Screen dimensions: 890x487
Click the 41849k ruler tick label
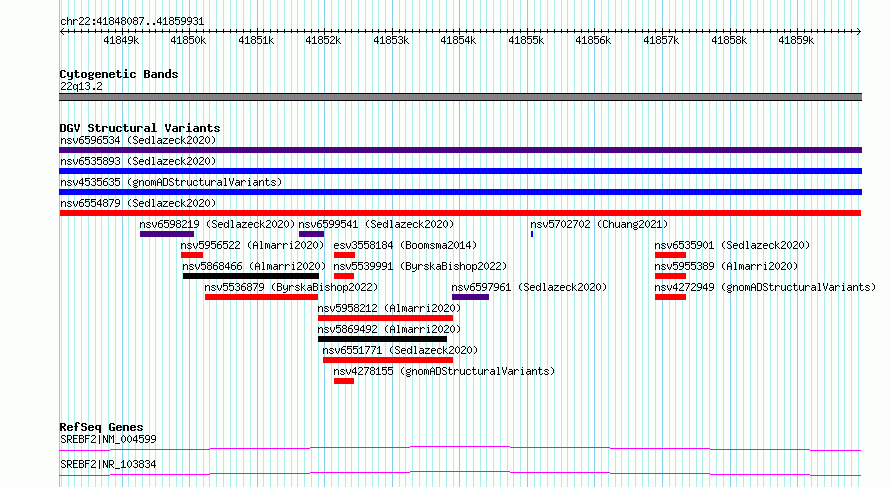click(x=121, y=40)
